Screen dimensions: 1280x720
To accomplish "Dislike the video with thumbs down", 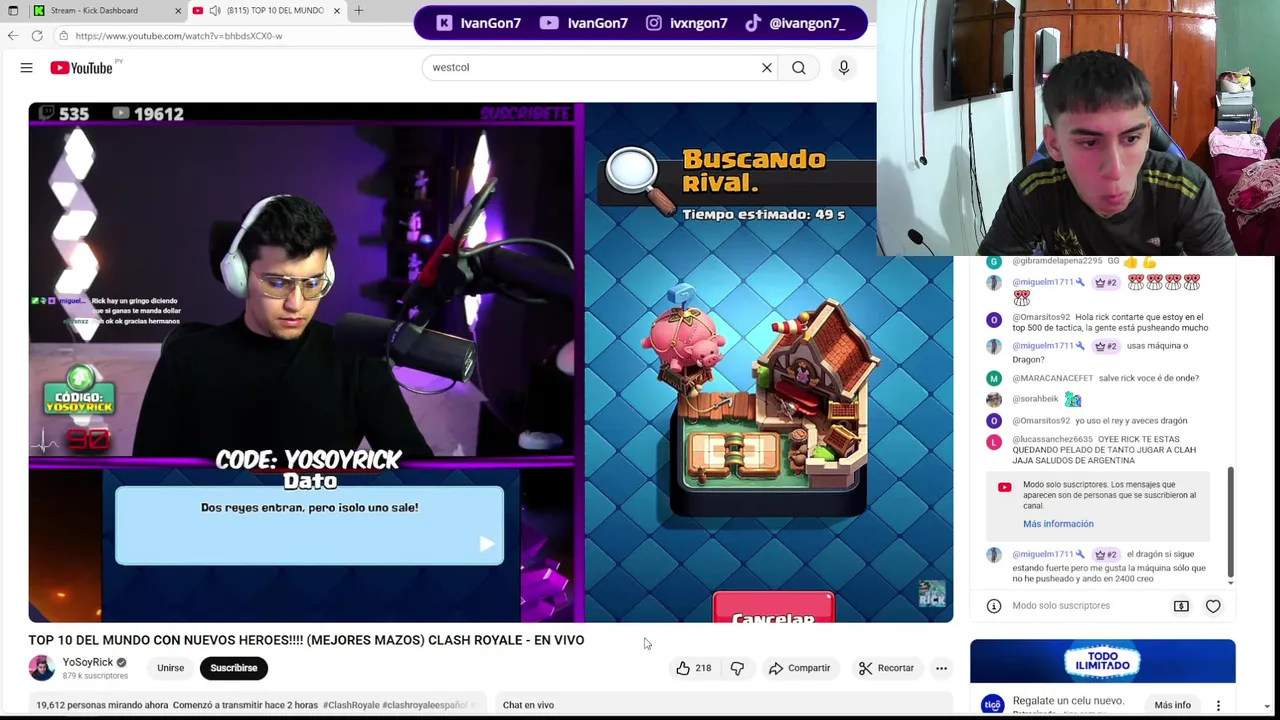I will click(x=737, y=668).
